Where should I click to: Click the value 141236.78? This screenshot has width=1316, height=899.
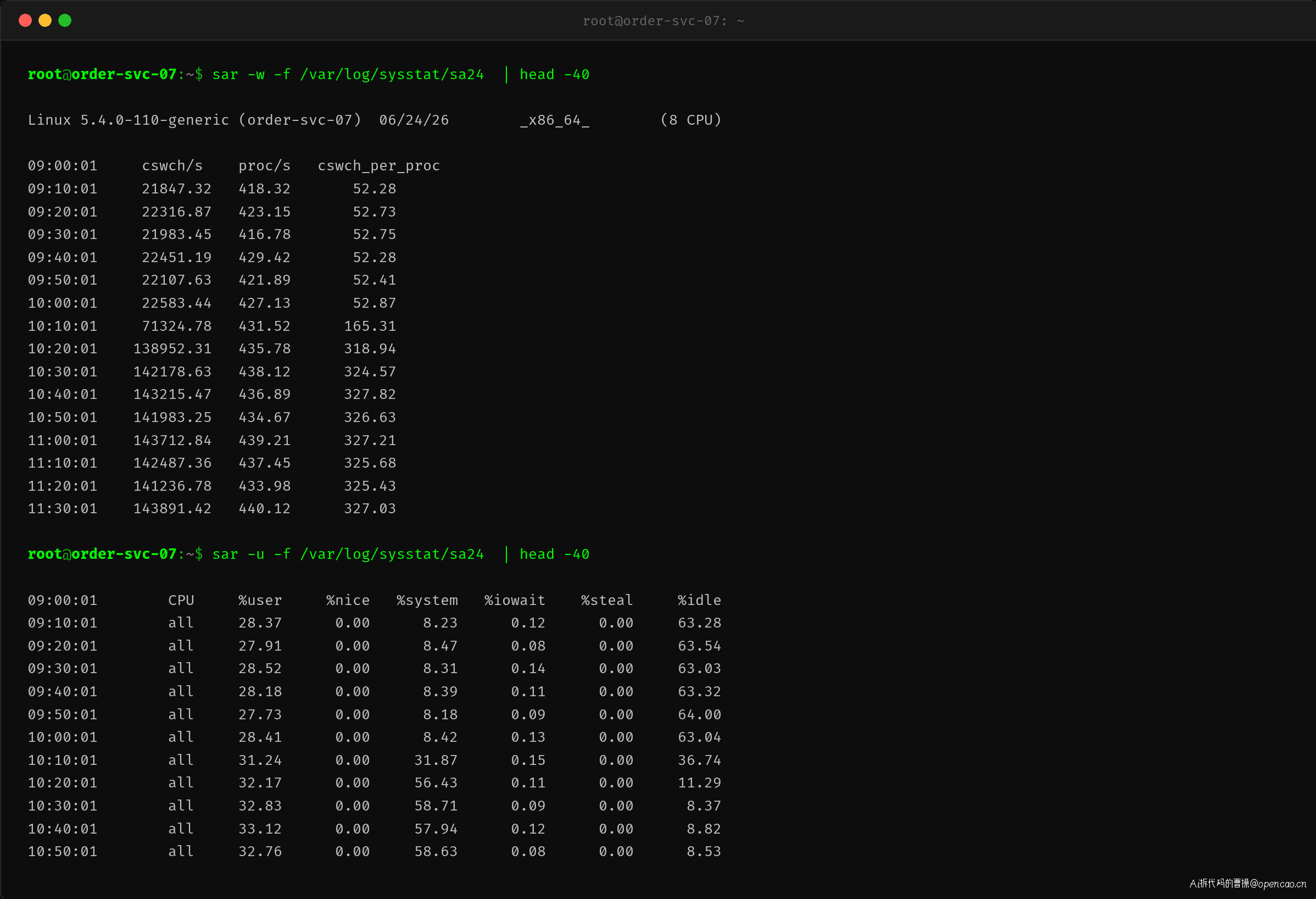tap(172, 486)
